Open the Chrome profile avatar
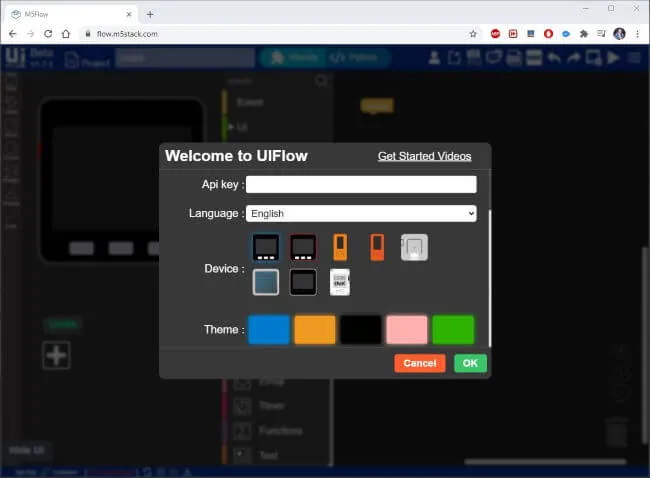Screen dimensions: 650x478 [619, 34]
